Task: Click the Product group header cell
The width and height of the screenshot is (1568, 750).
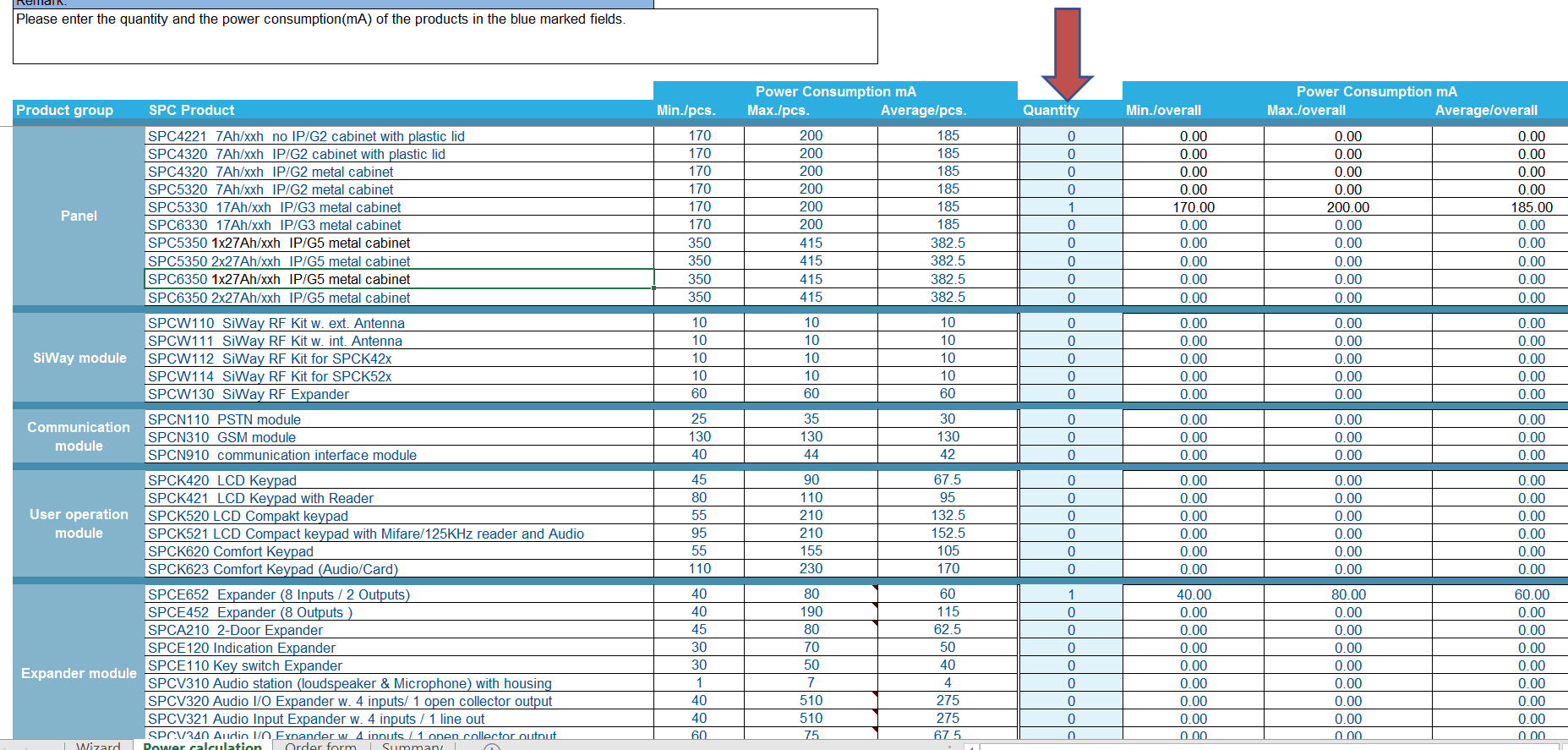Action: pos(65,110)
